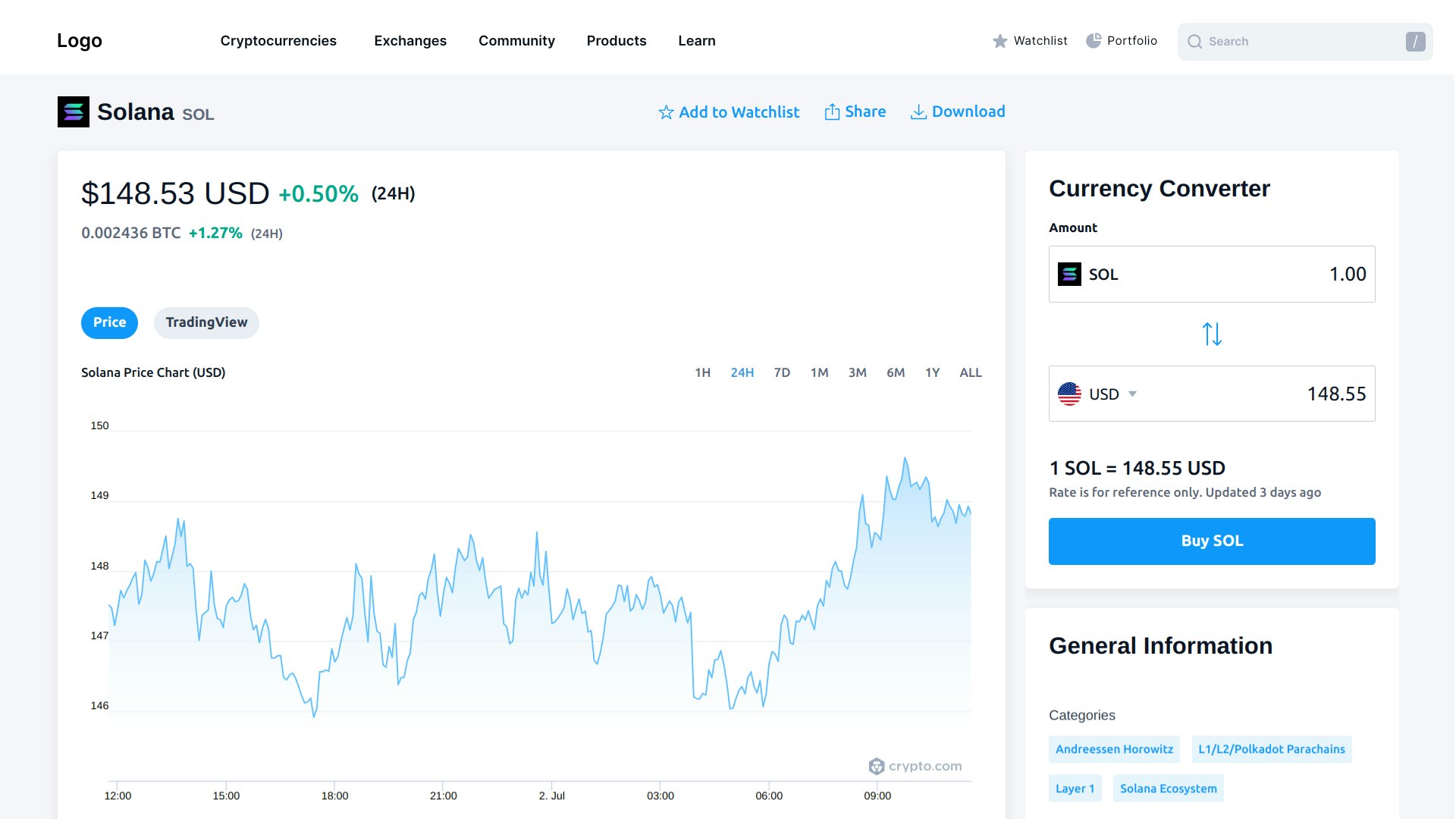Expand the Cryptocurrencies menu
Viewport: 1456px width, 819px height.
click(278, 41)
